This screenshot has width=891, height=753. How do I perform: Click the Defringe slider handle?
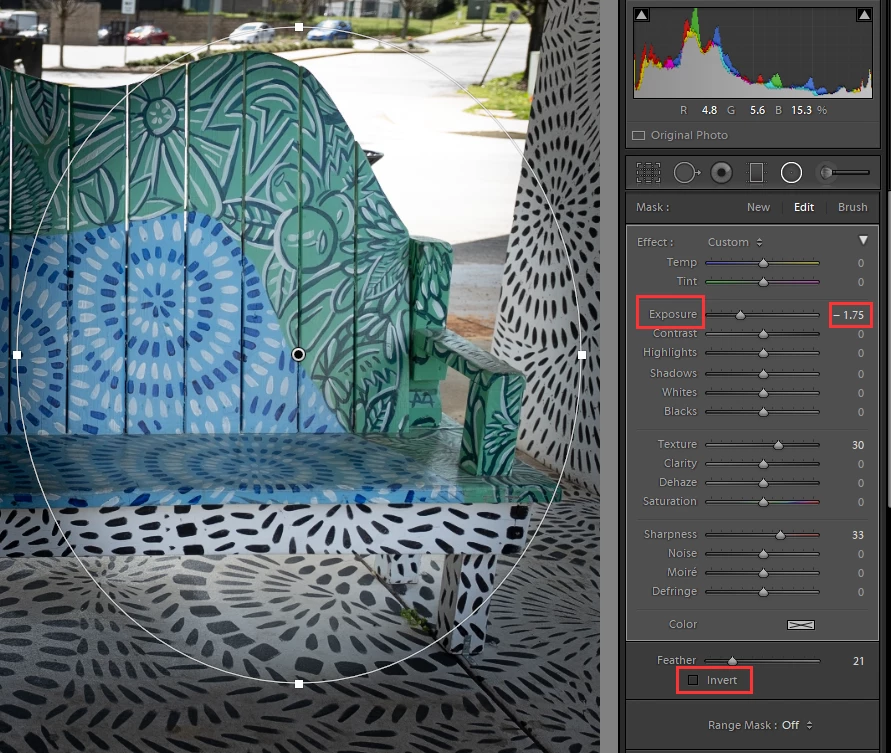(x=763, y=592)
